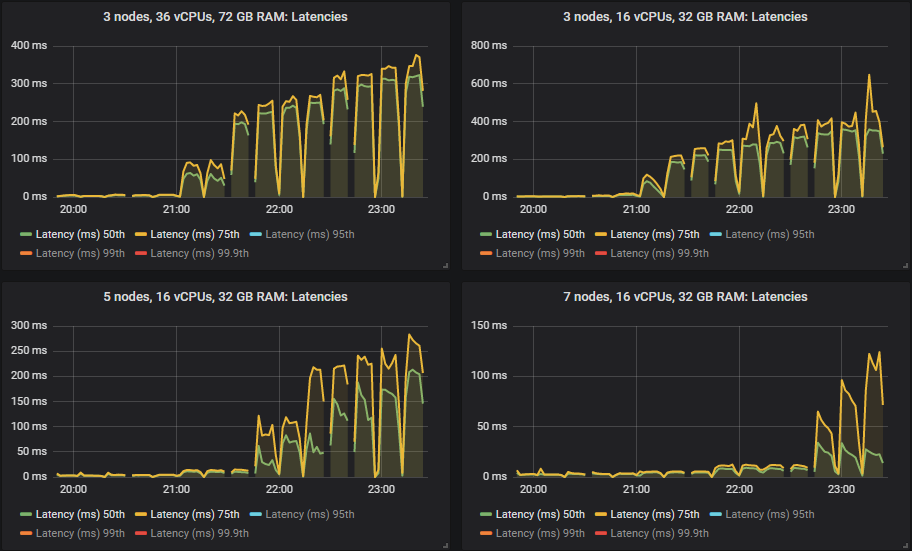Open the "7 nodes, 16 vCPUs" panel title menu
The width and height of the screenshot is (912, 551).
pyautogui.click(x=684, y=296)
